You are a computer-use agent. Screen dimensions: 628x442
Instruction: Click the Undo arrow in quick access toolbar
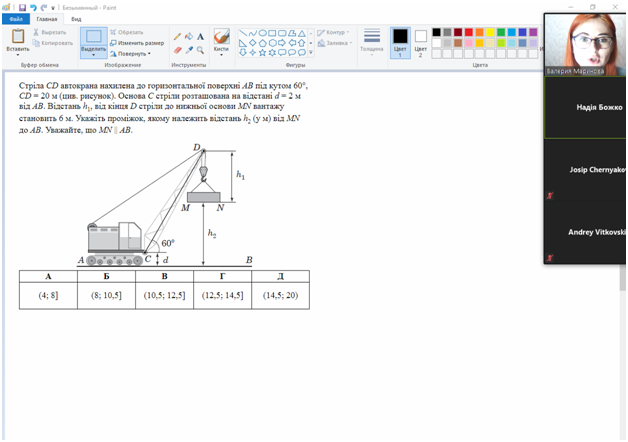[33, 6]
